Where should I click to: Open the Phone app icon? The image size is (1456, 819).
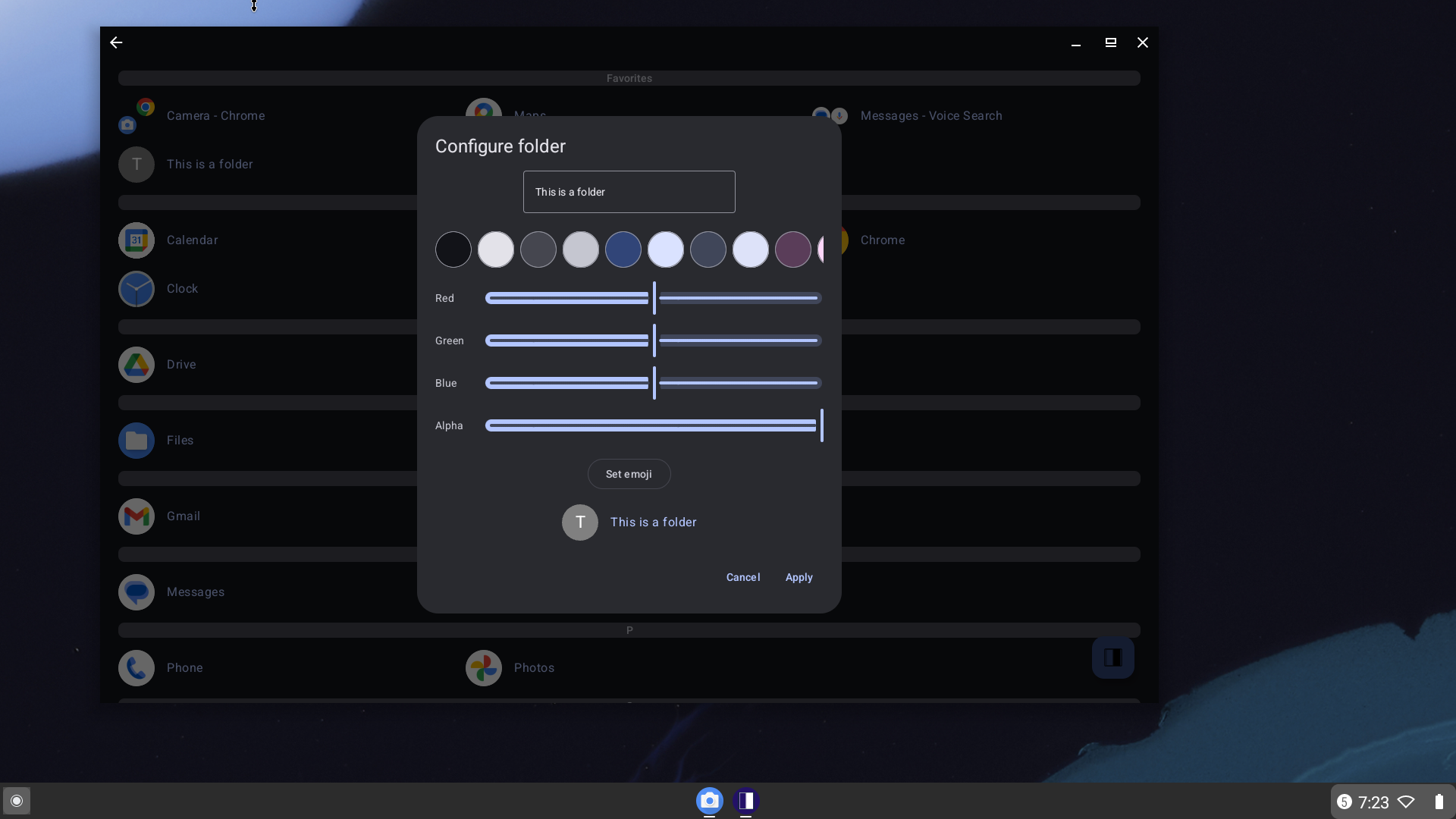coord(136,668)
